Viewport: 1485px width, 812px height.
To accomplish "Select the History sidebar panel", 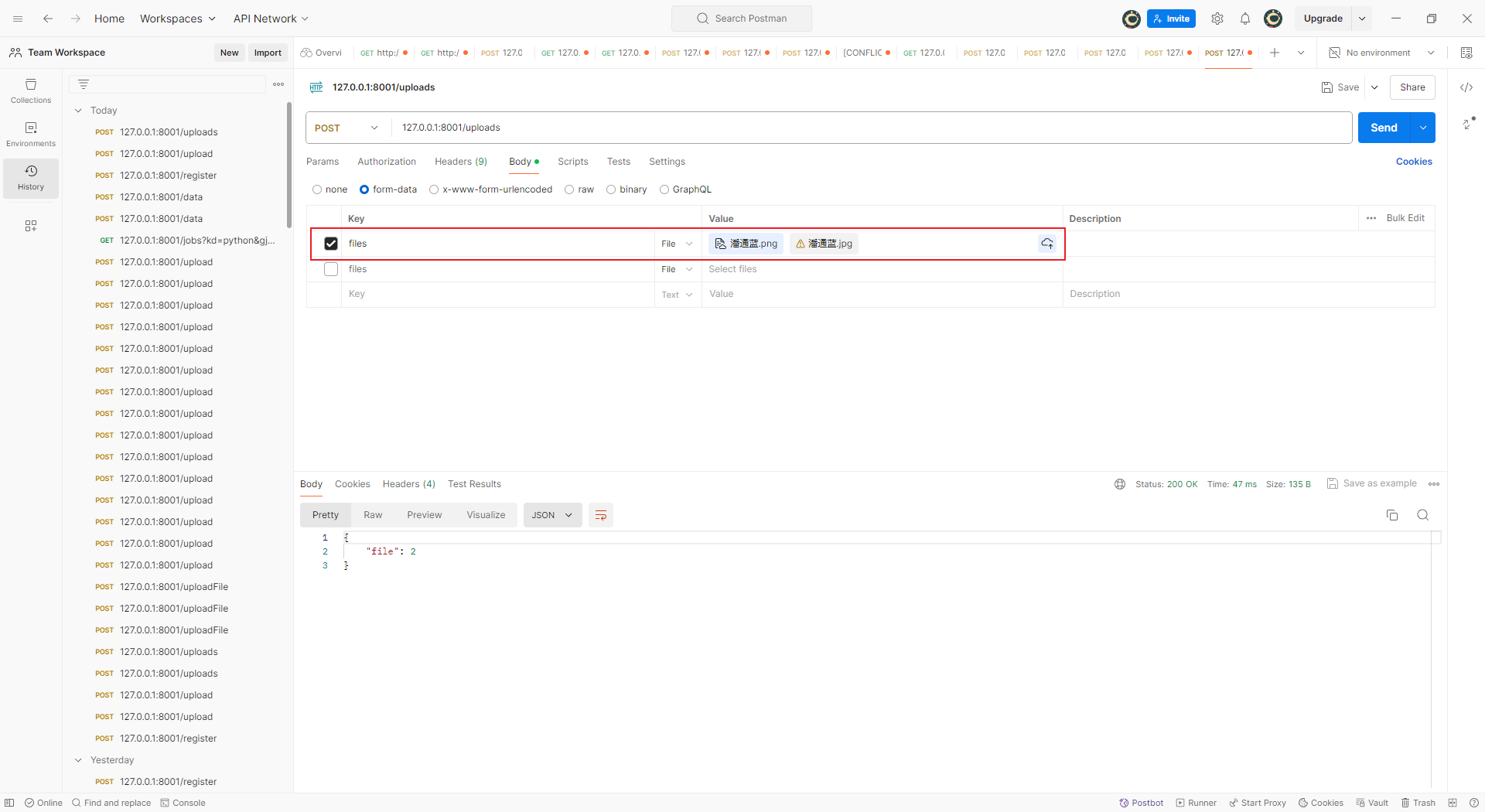I will 31,178.
